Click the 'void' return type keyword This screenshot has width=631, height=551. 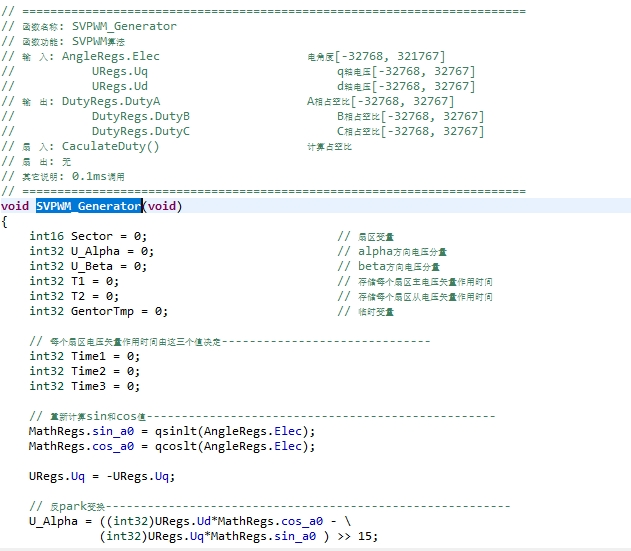(15, 206)
